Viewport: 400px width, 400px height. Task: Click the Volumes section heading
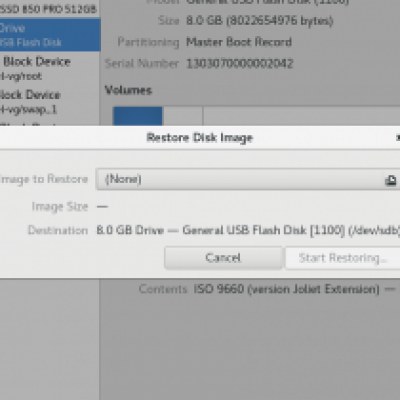(128, 90)
